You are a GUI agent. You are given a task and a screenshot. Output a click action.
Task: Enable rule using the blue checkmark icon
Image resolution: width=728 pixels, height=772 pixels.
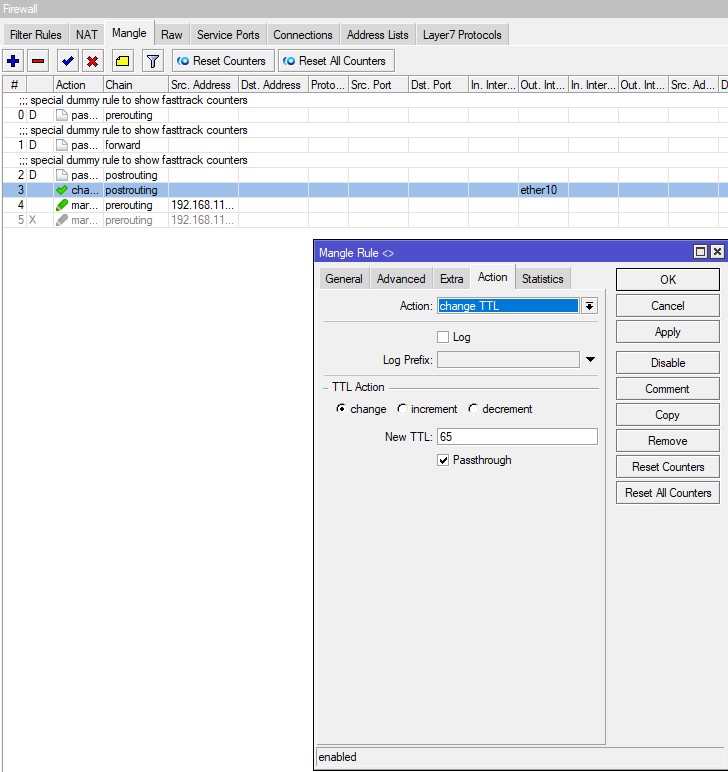[67, 61]
